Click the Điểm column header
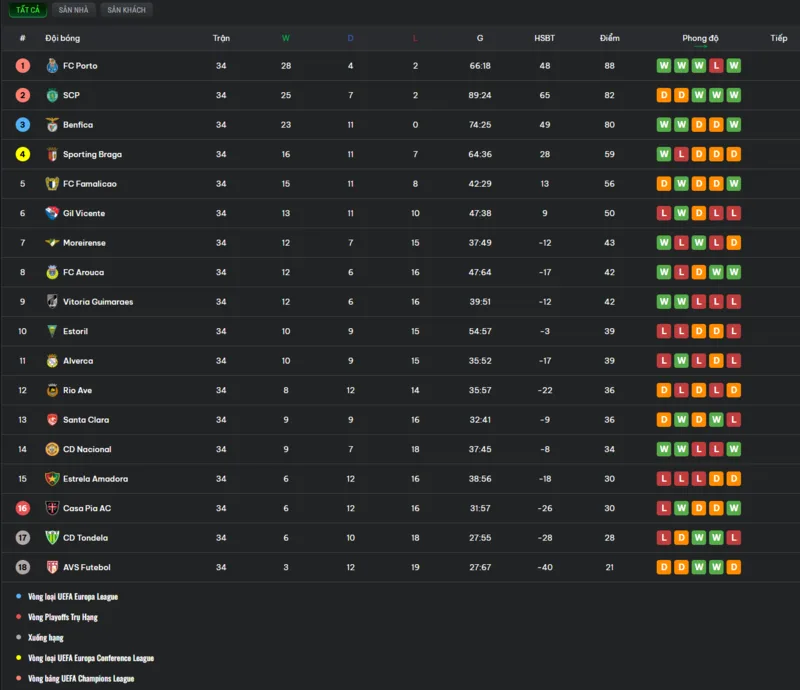 tap(610, 38)
